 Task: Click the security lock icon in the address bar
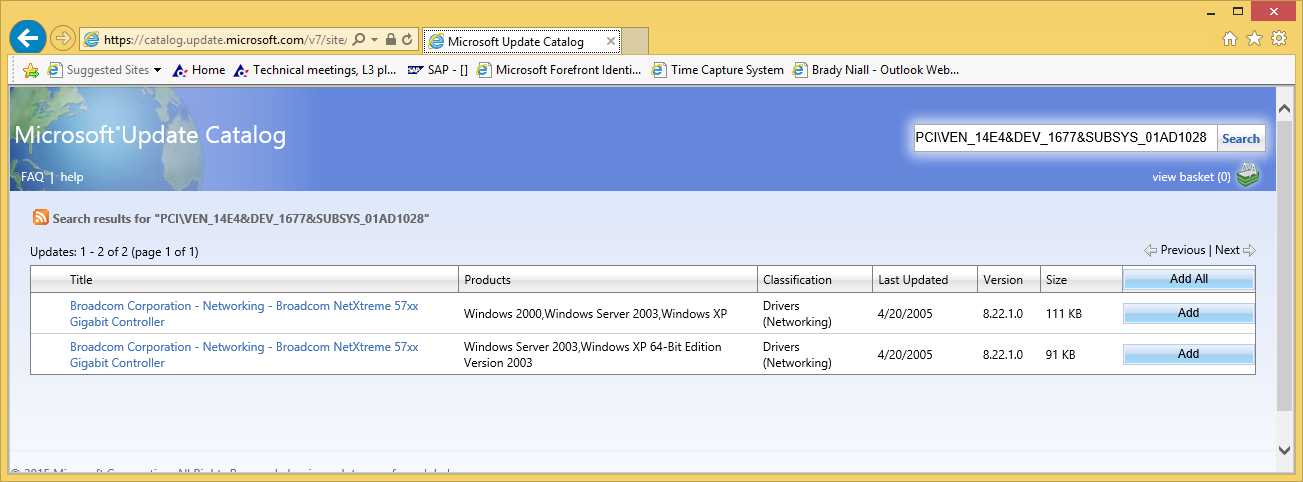390,40
